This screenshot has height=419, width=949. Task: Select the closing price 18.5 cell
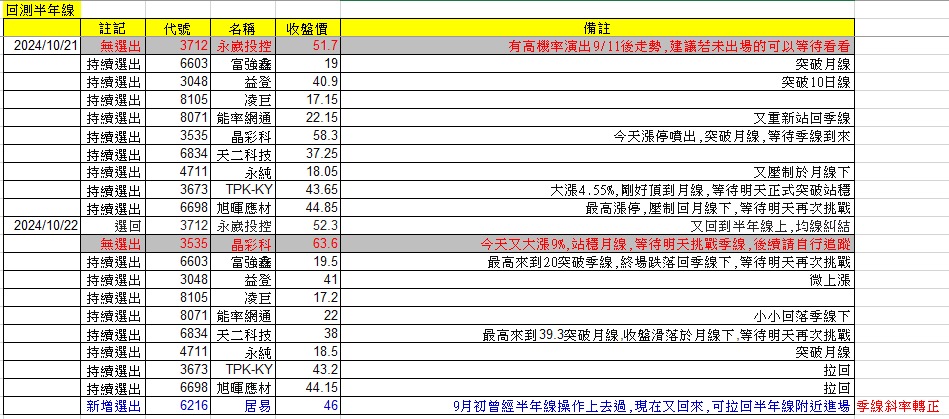pyautogui.click(x=308, y=352)
